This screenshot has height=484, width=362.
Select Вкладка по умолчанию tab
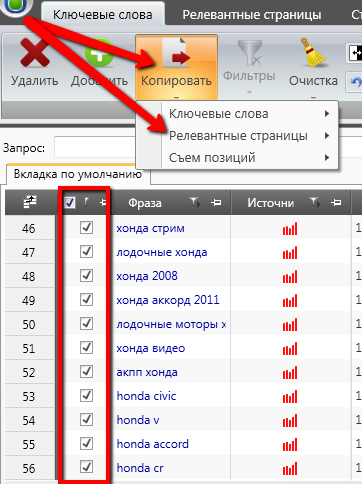[78, 174]
